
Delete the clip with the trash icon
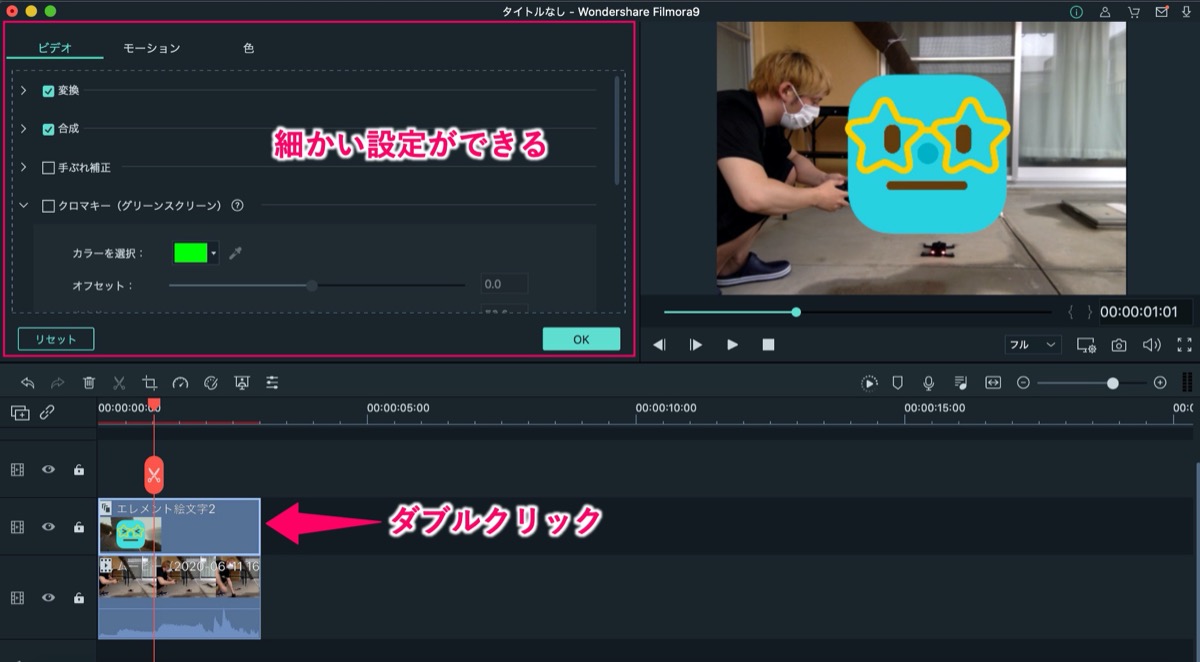click(x=89, y=383)
